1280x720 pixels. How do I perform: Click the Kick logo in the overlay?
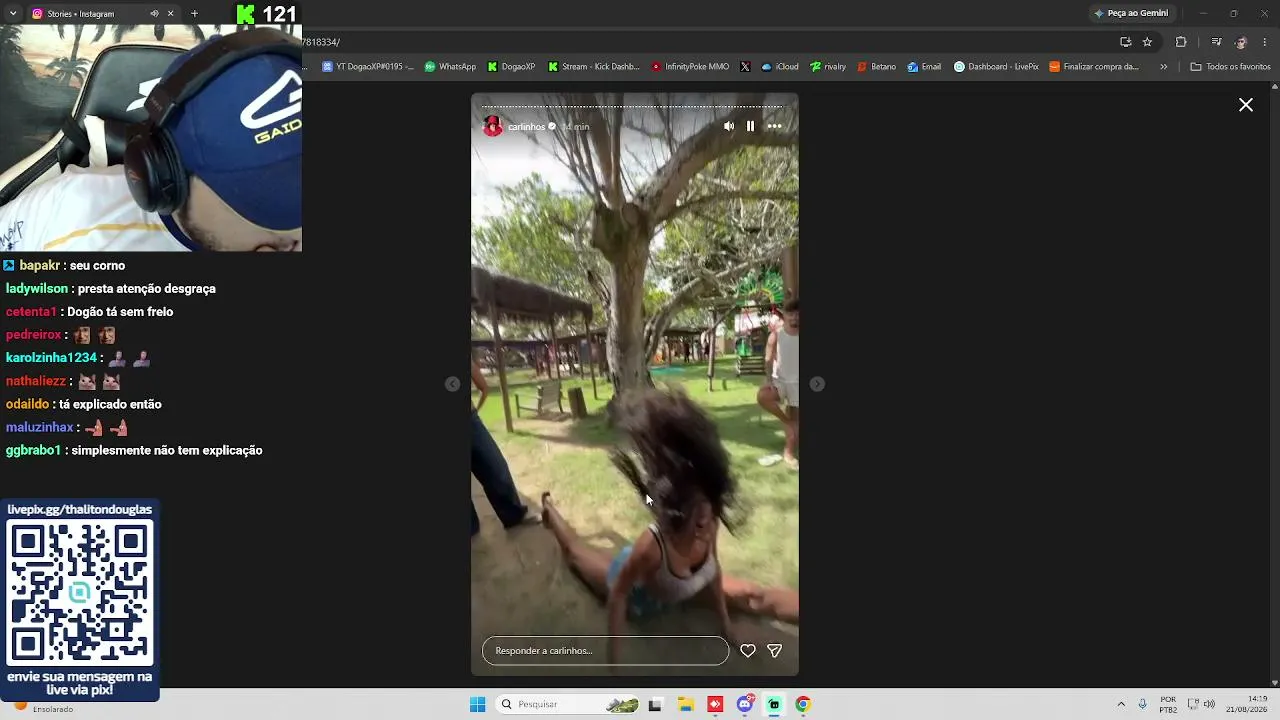(246, 14)
